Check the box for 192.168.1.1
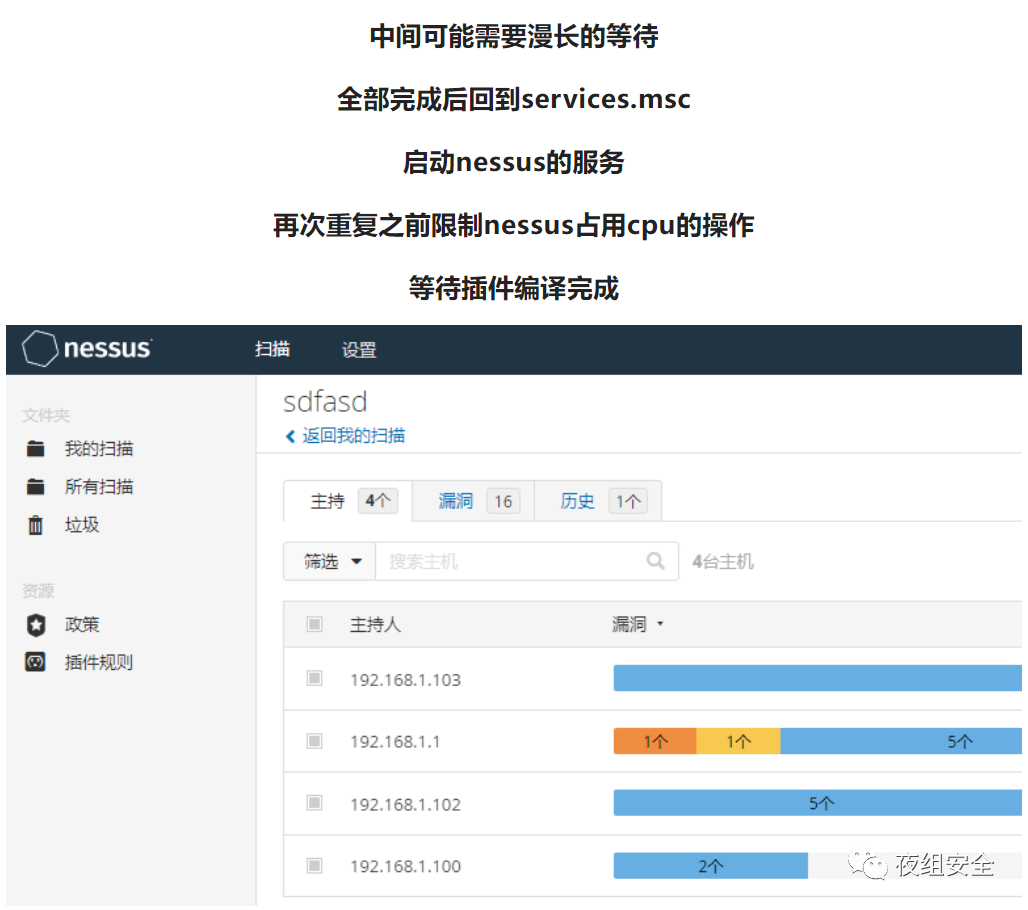1028x910 pixels. (x=315, y=741)
